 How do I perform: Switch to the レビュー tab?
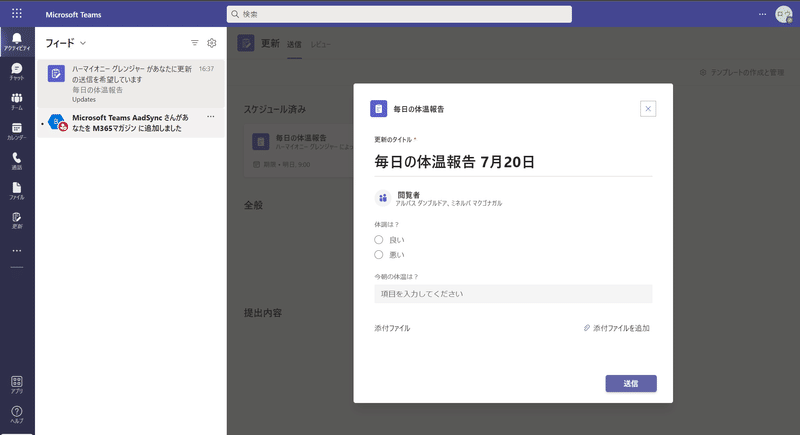[320, 45]
